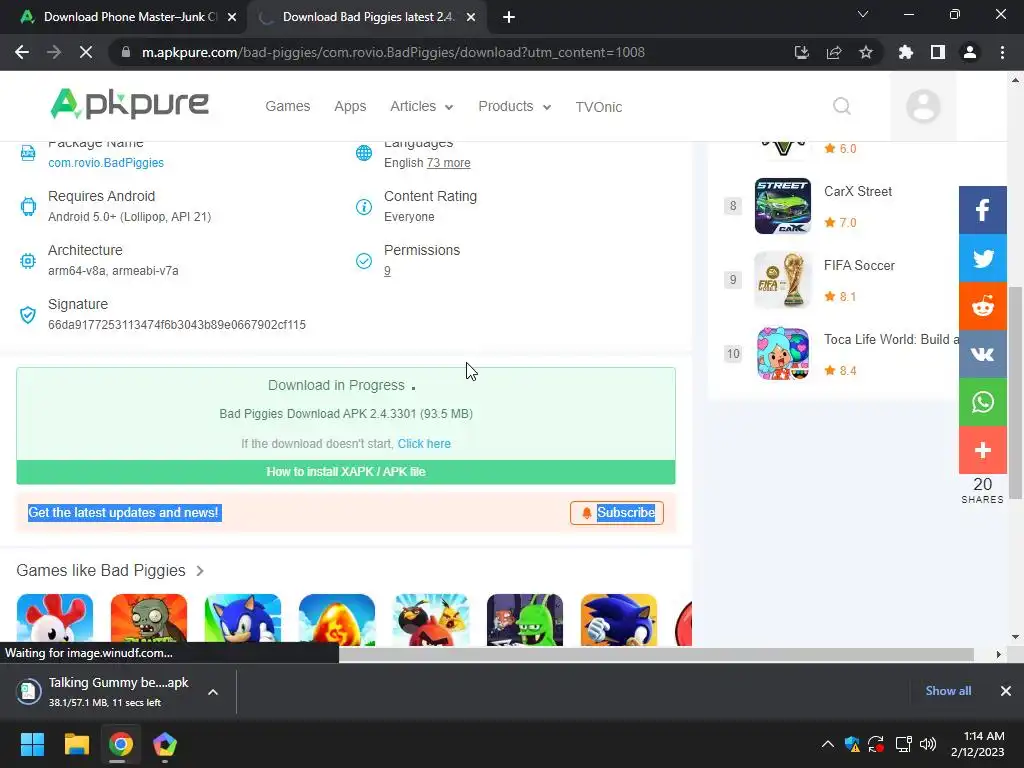Open 73 more languages link
This screenshot has height=768, width=1024.
coord(448,163)
